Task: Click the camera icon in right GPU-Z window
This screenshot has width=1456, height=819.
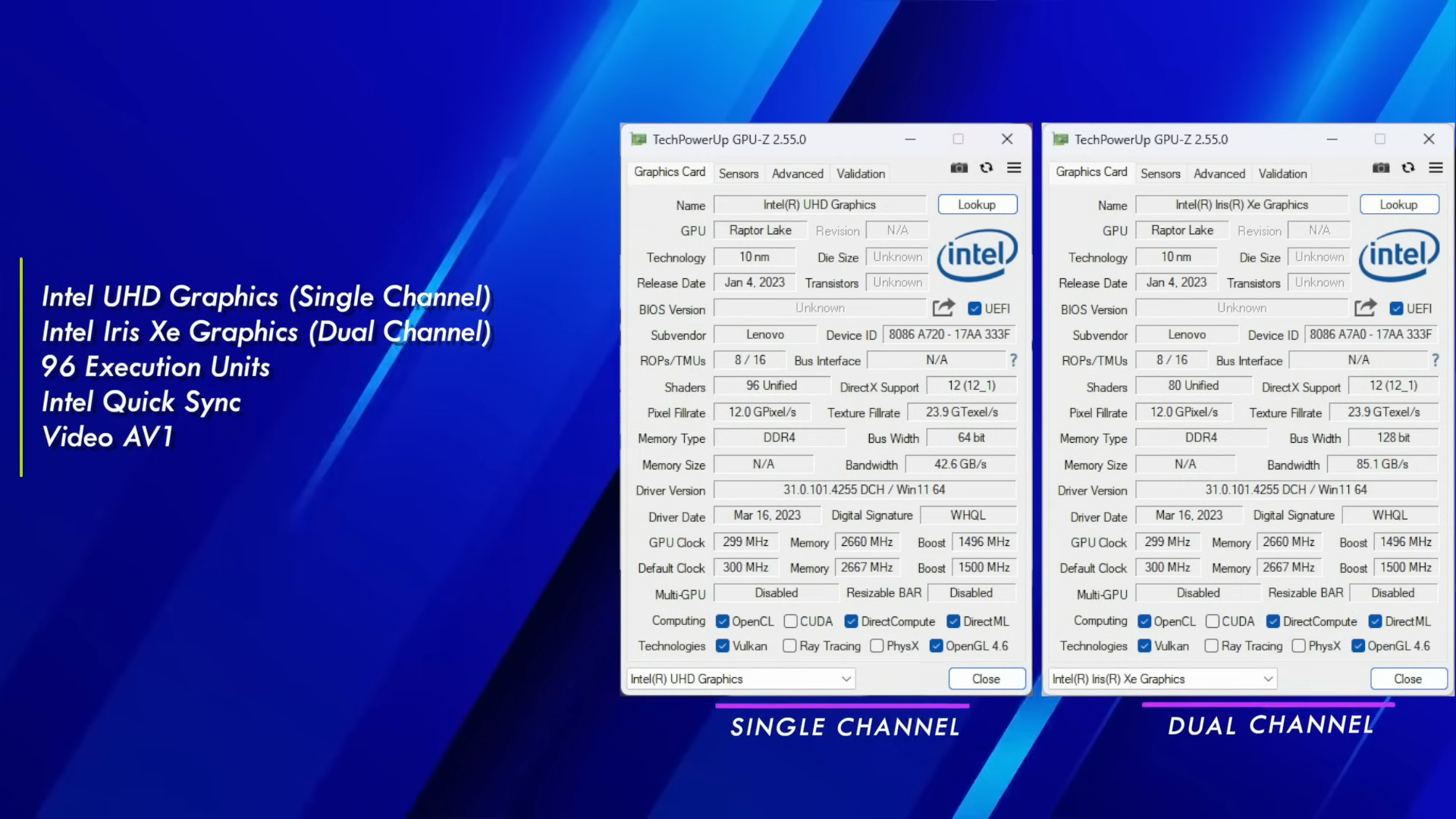Action: click(x=1381, y=168)
